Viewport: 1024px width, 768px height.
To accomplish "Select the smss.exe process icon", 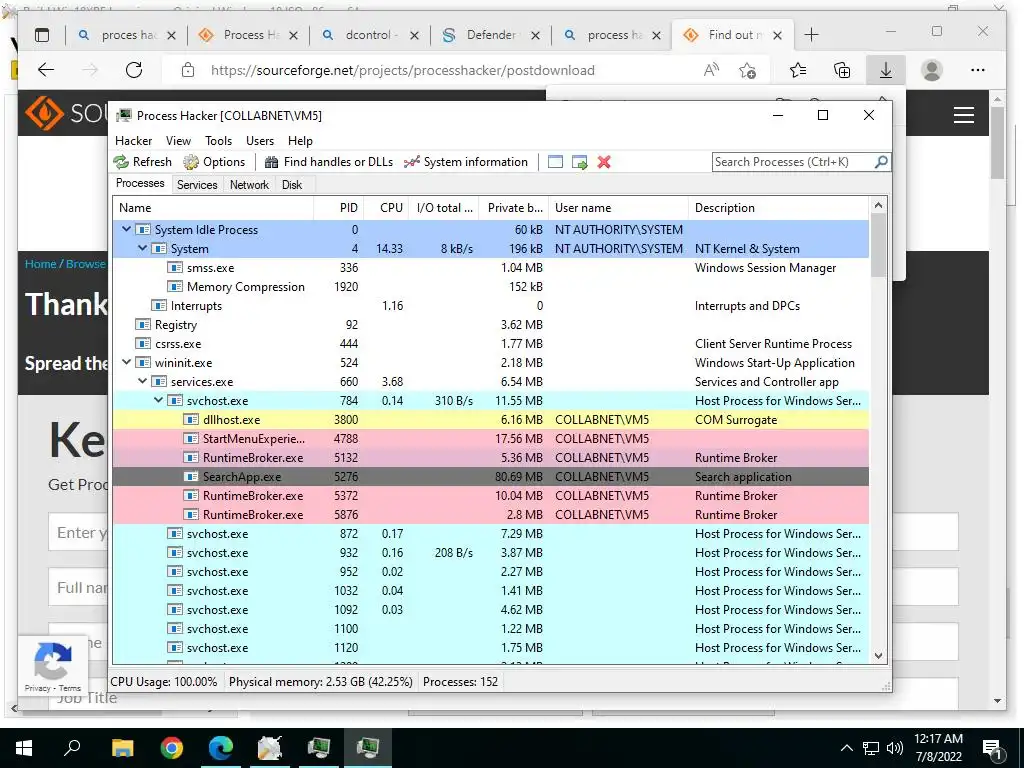I will point(175,268).
